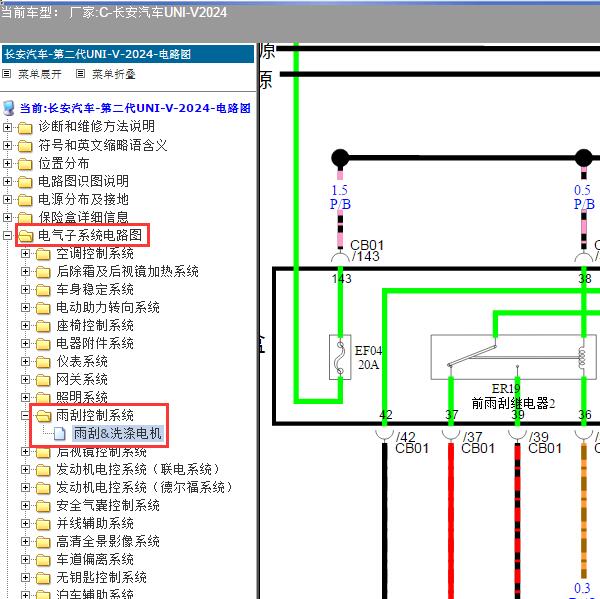
Task: Click the folder icon for 电器附件系统
Action: [43, 344]
